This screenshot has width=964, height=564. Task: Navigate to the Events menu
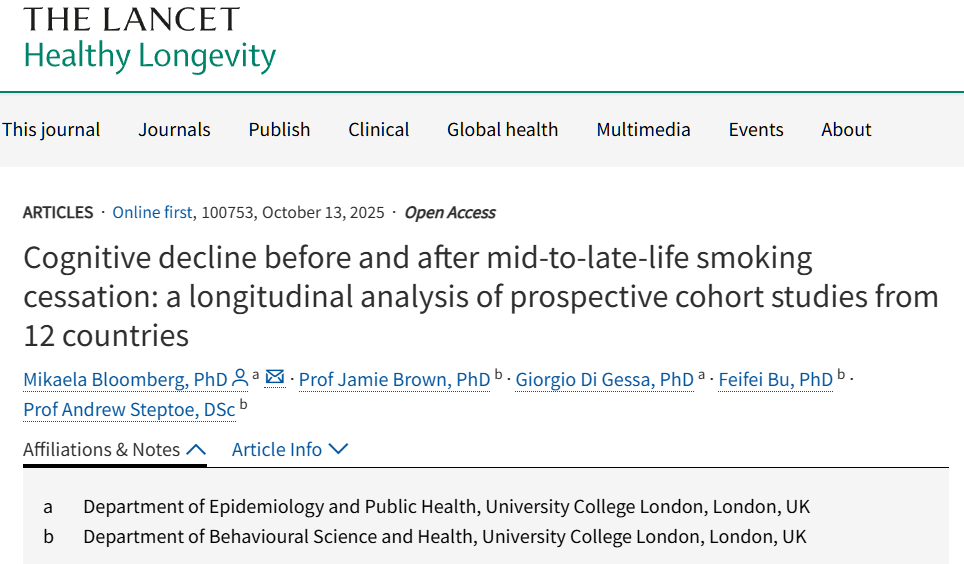(x=756, y=130)
